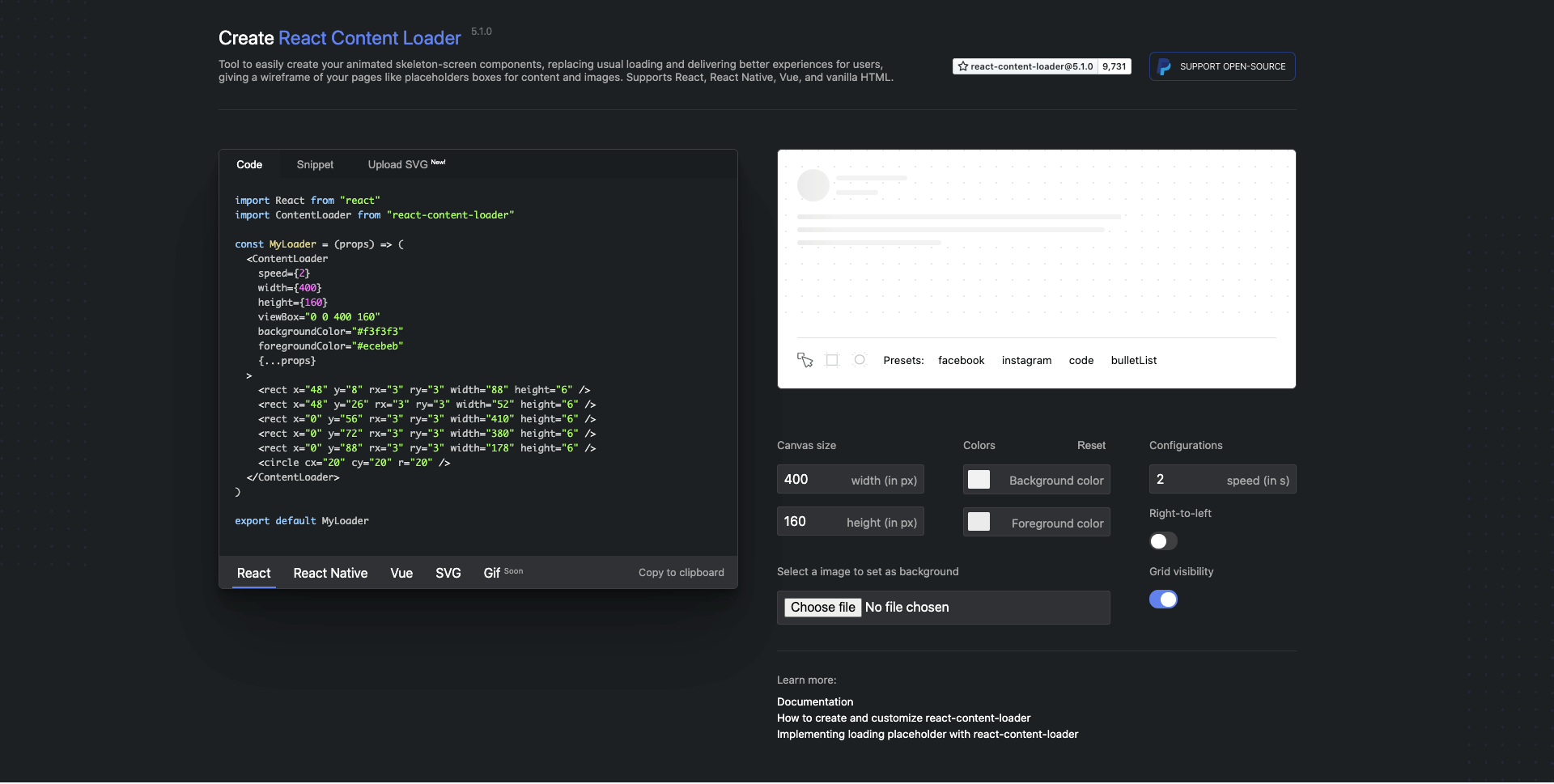Open react-content-loader GitHub star badge
The height and width of the screenshot is (784, 1554).
[1025, 66]
